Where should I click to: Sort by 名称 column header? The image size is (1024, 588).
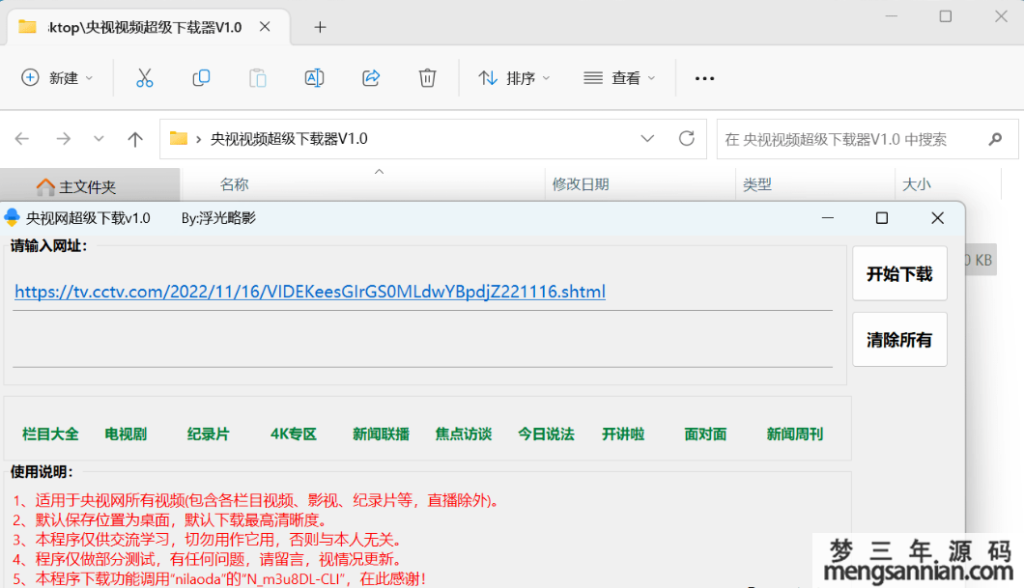234,185
